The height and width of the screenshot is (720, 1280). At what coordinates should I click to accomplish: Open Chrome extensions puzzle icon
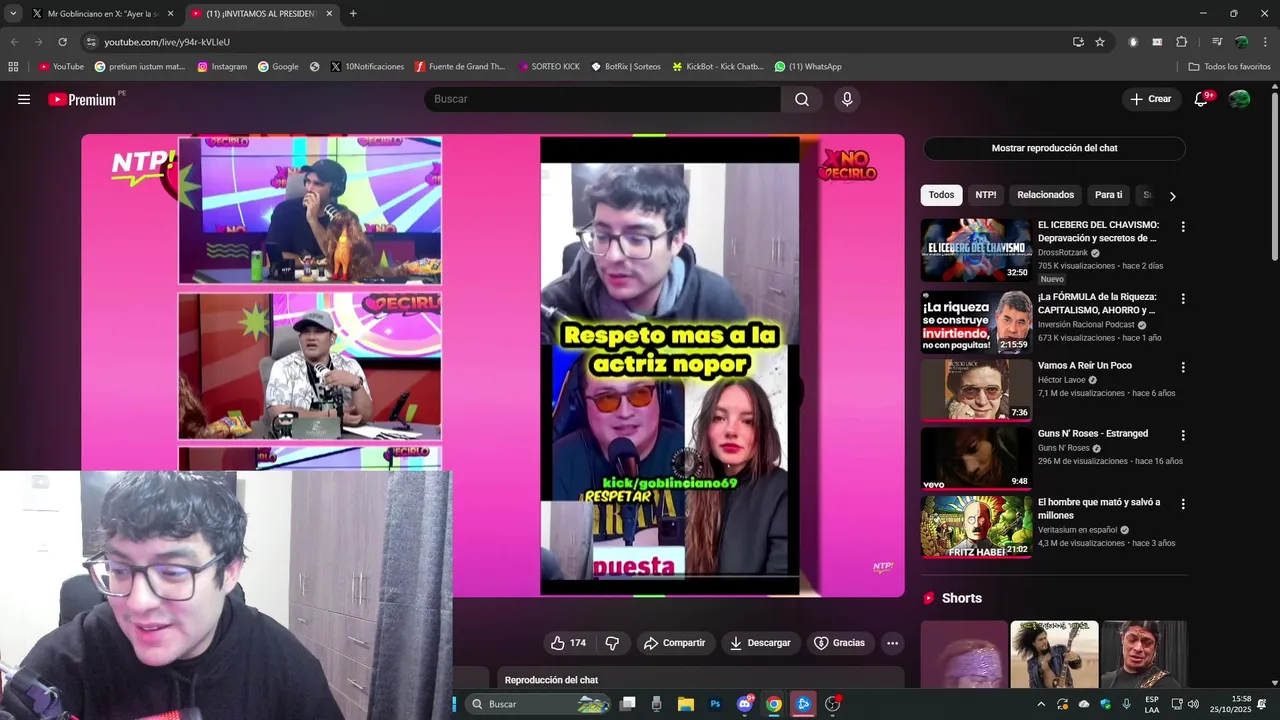tap(1181, 42)
